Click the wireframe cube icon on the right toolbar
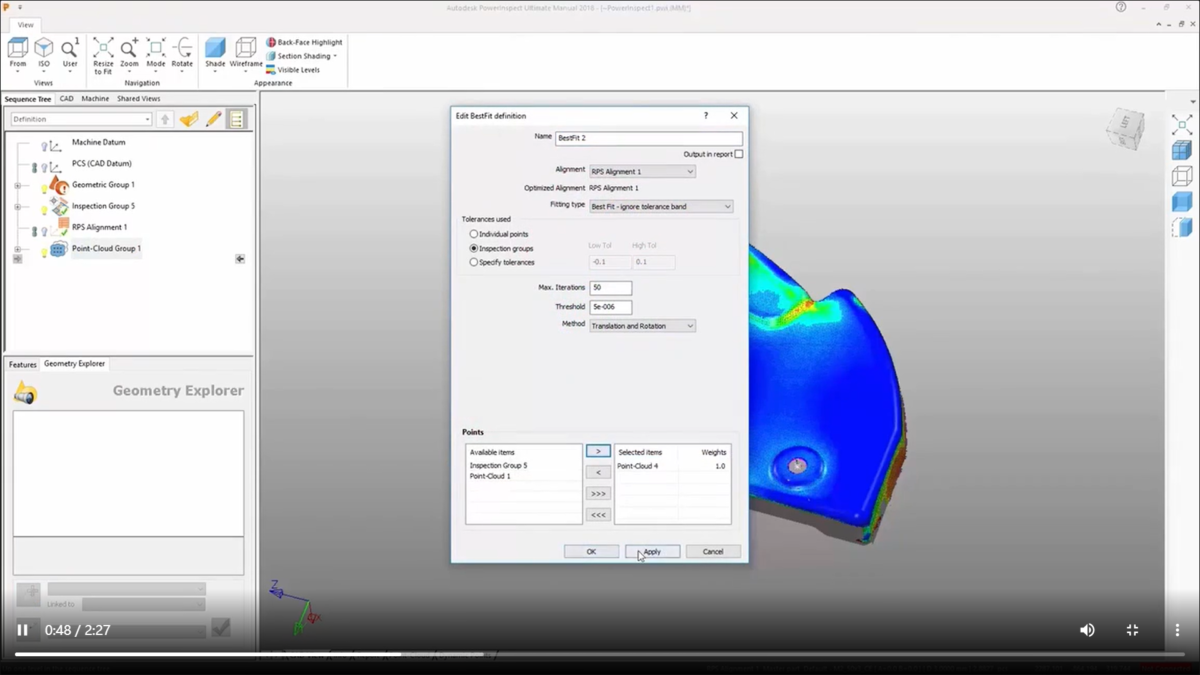The width and height of the screenshot is (1200, 675). [1181, 177]
